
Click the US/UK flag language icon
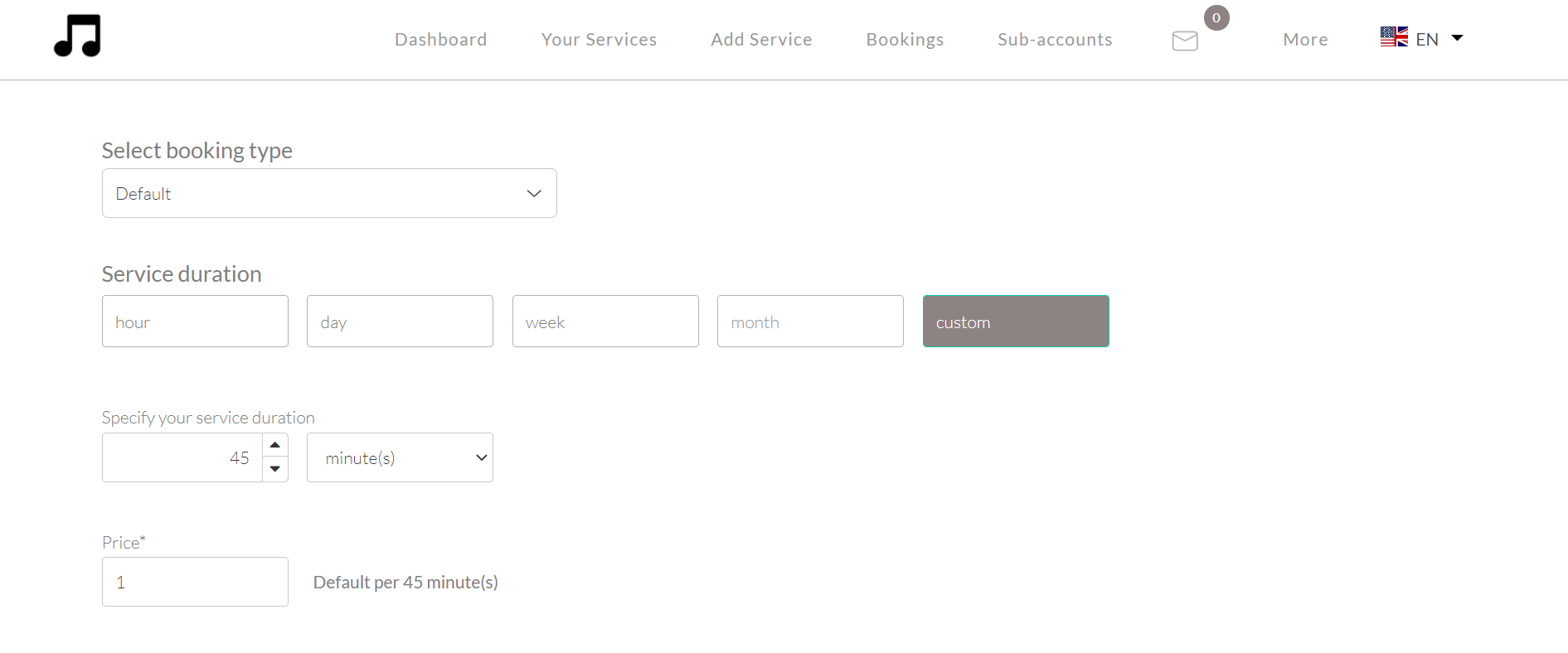click(1394, 36)
